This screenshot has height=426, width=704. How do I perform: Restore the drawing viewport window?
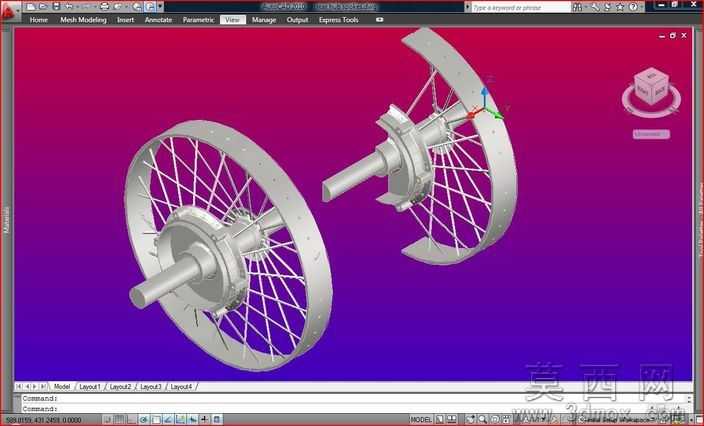[x=673, y=35]
